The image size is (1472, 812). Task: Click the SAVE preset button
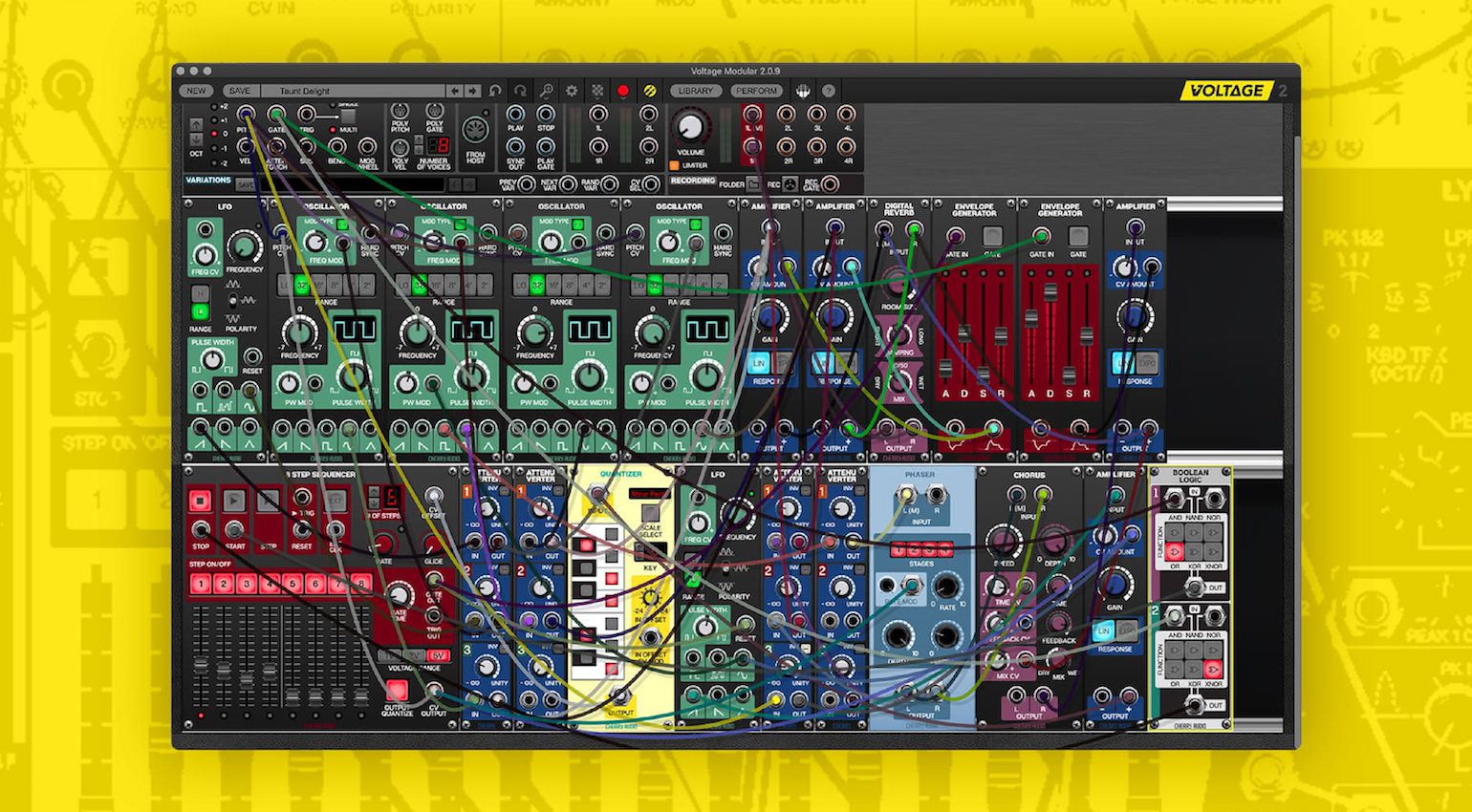click(240, 91)
